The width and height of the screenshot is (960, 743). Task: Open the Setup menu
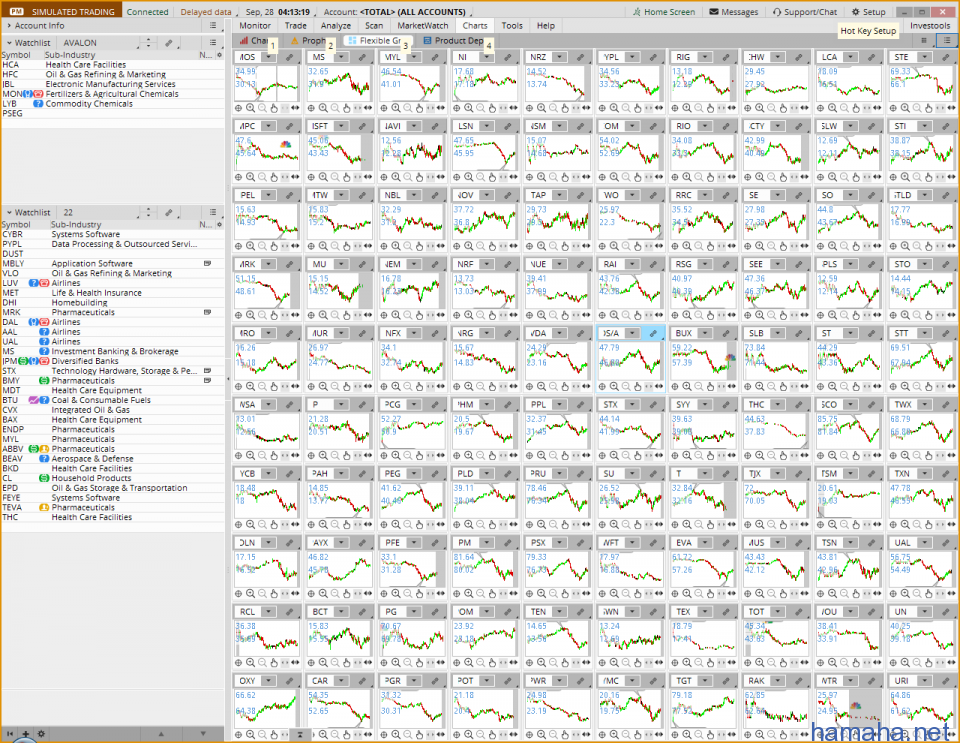coord(868,12)
